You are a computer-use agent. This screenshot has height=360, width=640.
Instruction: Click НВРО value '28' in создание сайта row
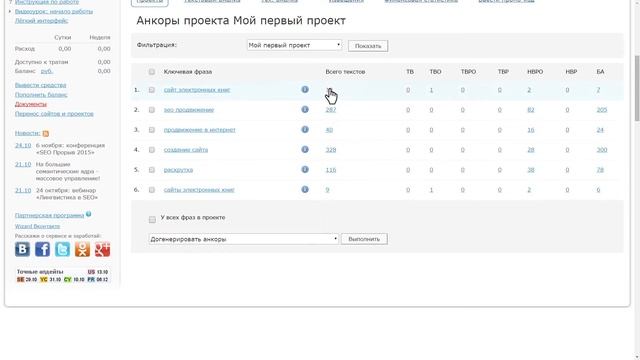[x=531, y=150]
